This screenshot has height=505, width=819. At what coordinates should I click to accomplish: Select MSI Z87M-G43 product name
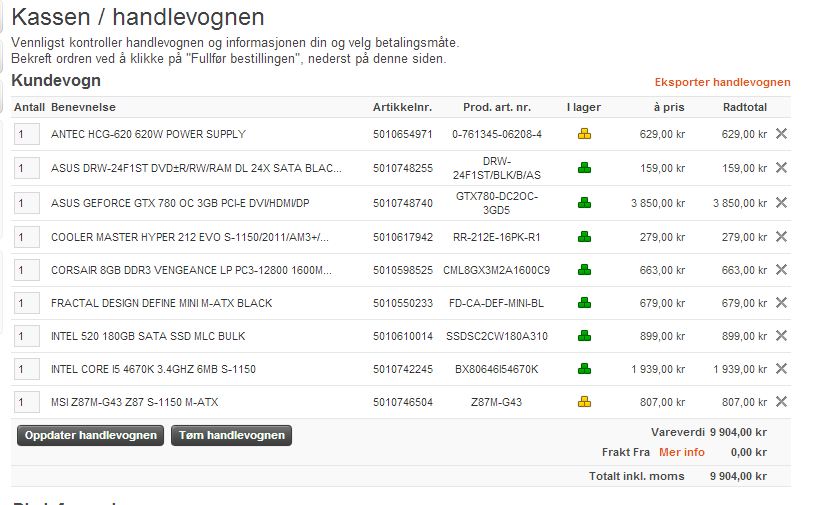[x=134, y=402]
